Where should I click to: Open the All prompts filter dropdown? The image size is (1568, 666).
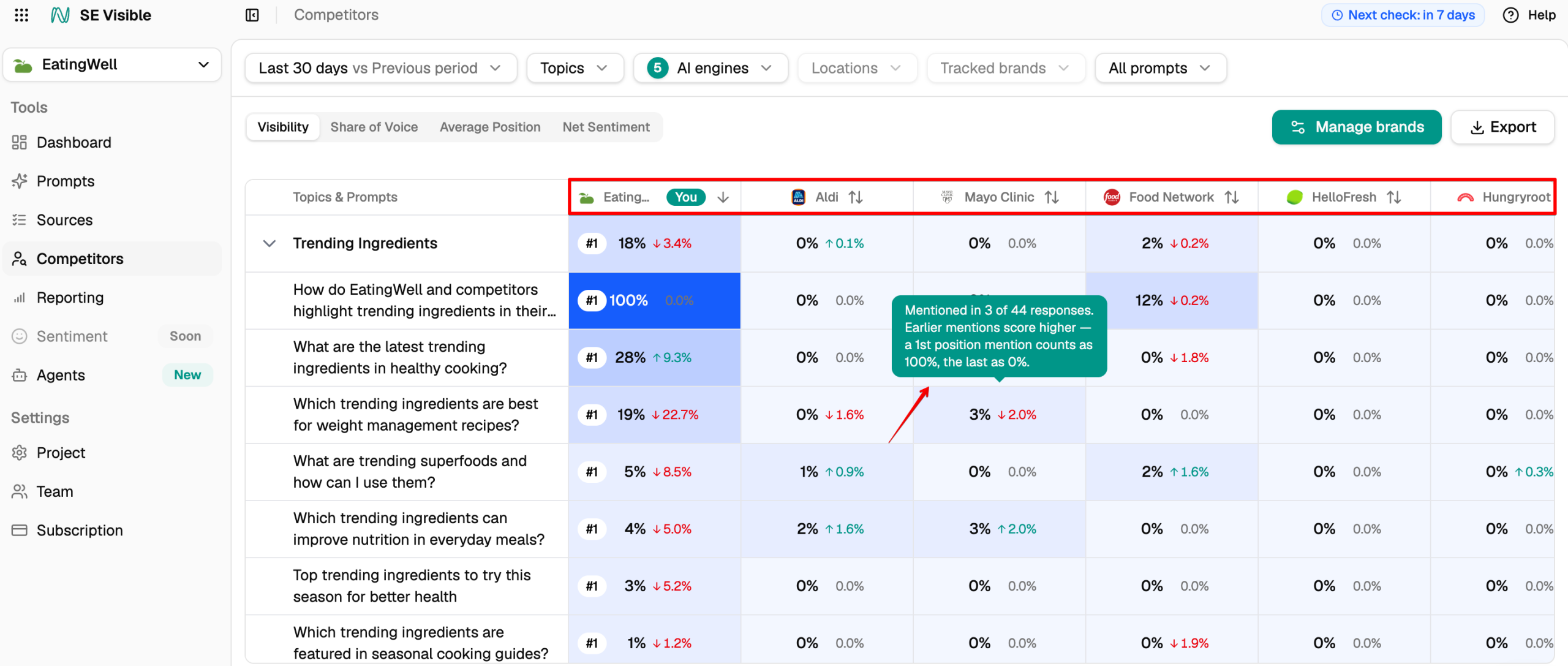[1160, 68]
